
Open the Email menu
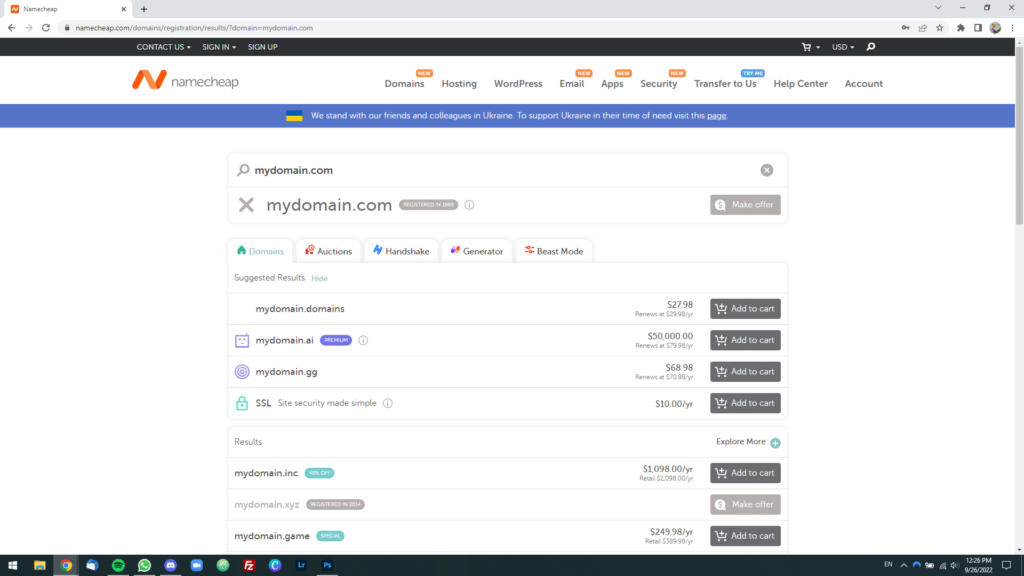(x=571, y=84)
